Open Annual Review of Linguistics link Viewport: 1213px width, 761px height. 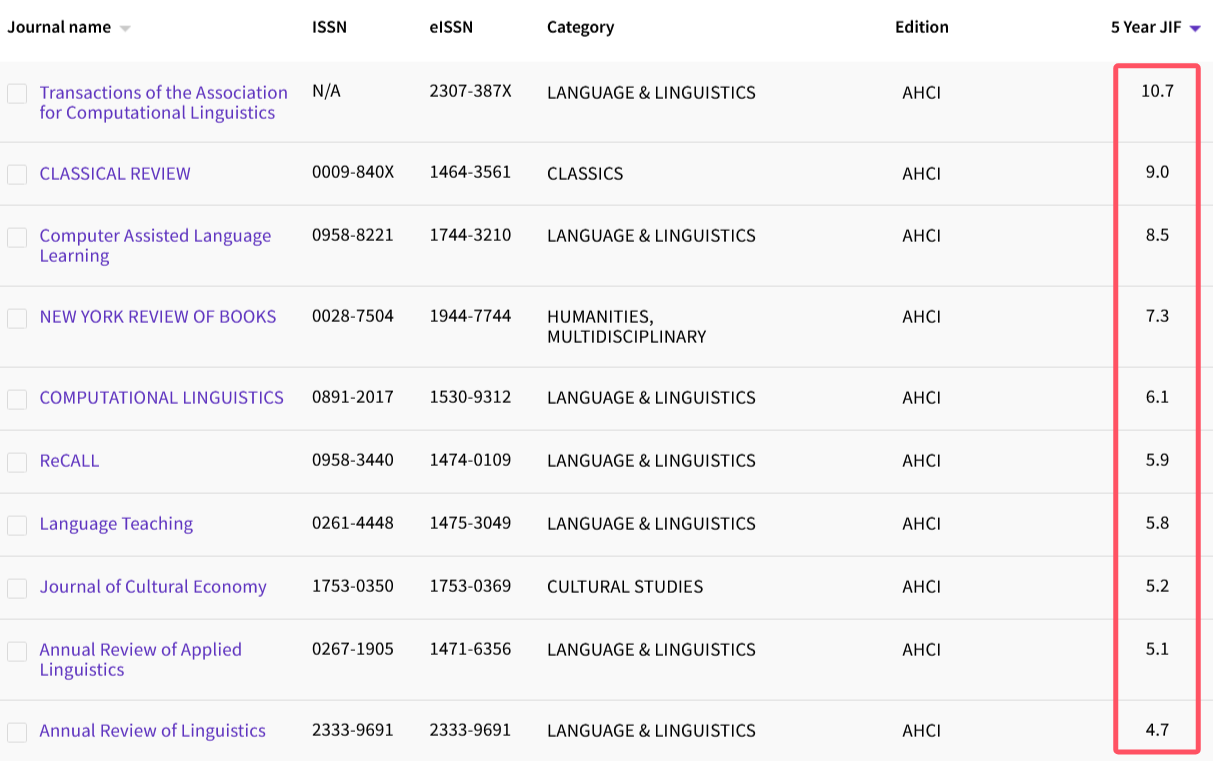(152, 731)
